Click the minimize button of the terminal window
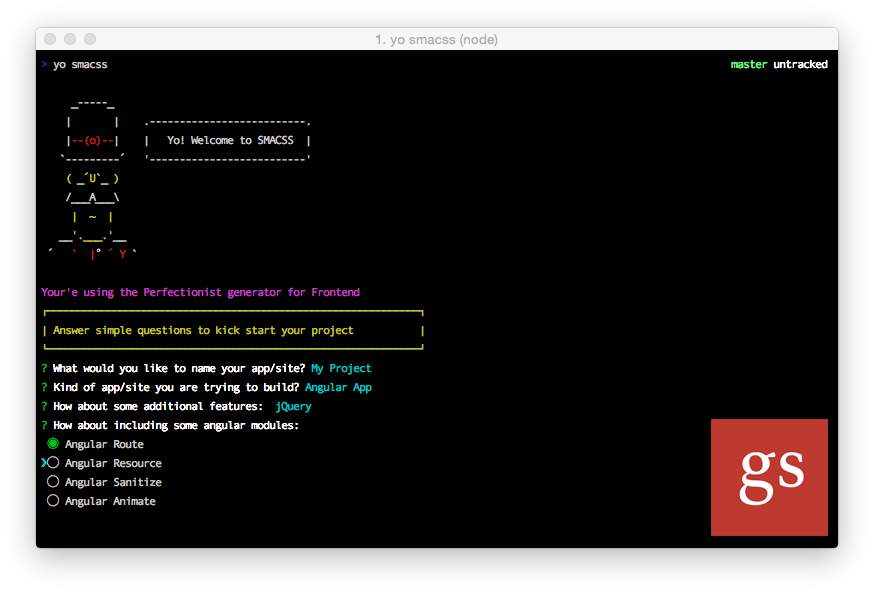The image size is (874, 592). pos(70,39)
